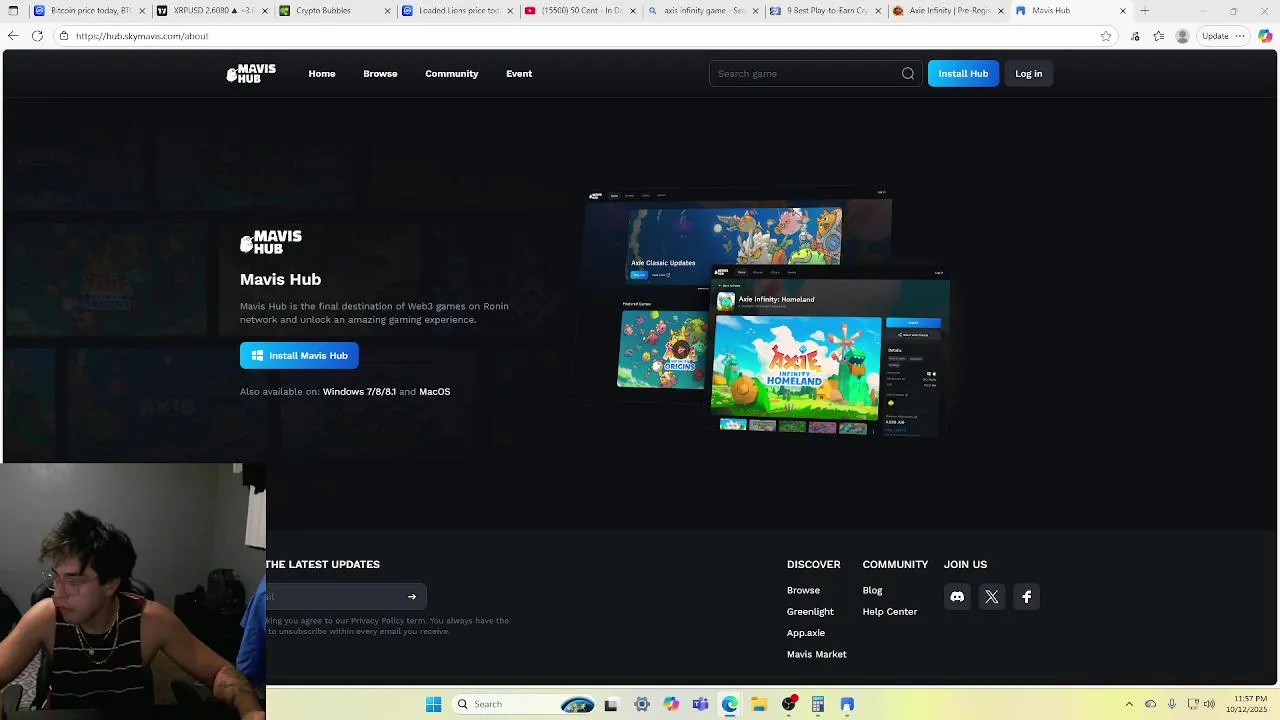1280x720 pixels.
Task: Open the Community nav item
Action: click(x=451, y=73)
